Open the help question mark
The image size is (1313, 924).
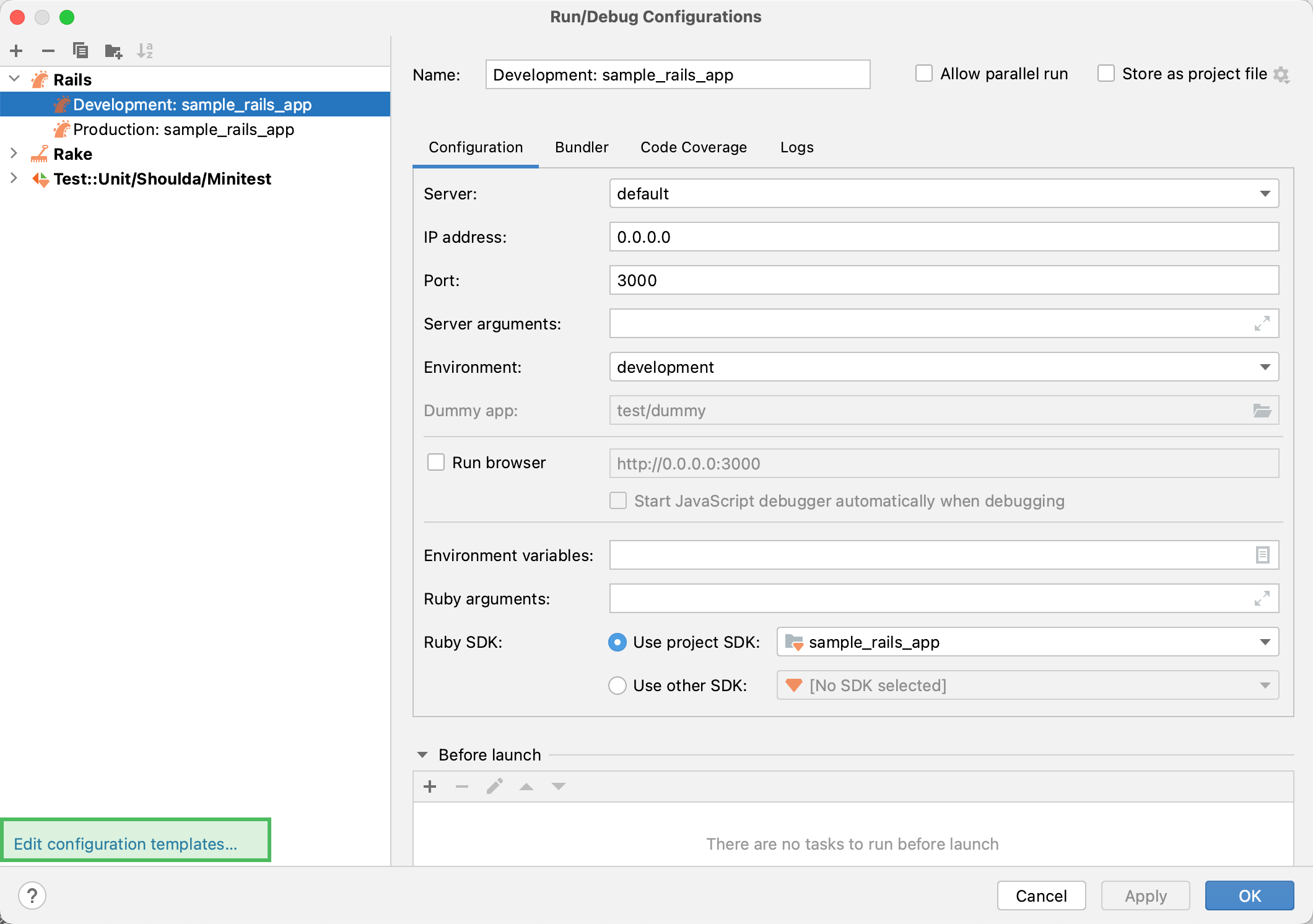tap(32, 896)
